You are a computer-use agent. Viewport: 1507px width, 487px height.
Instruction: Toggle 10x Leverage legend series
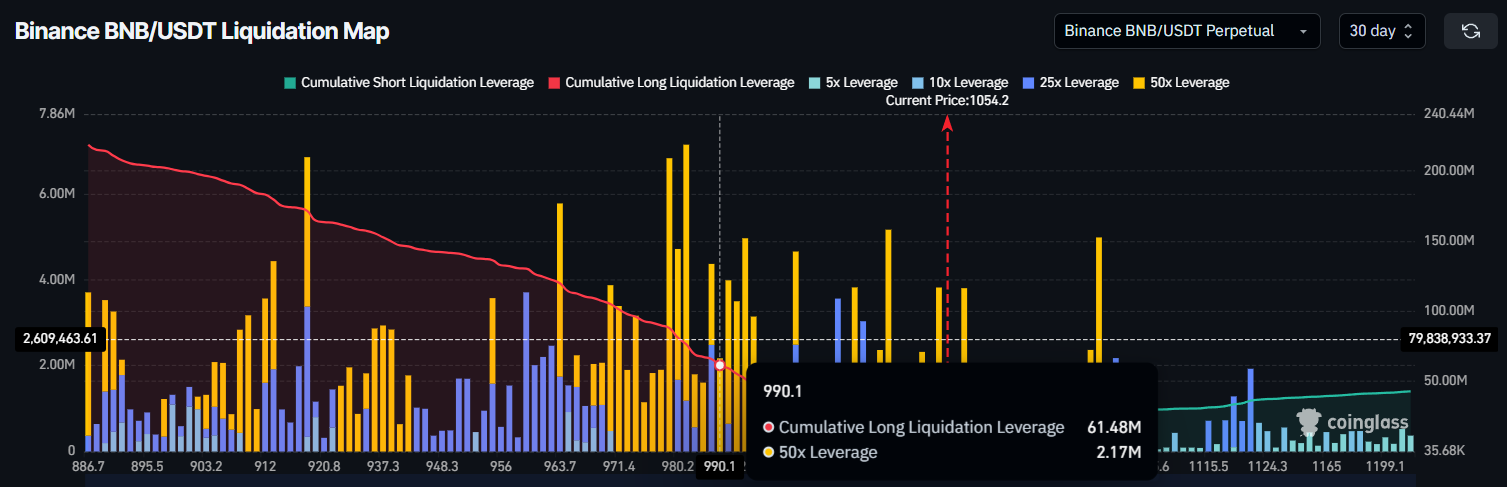960,82
